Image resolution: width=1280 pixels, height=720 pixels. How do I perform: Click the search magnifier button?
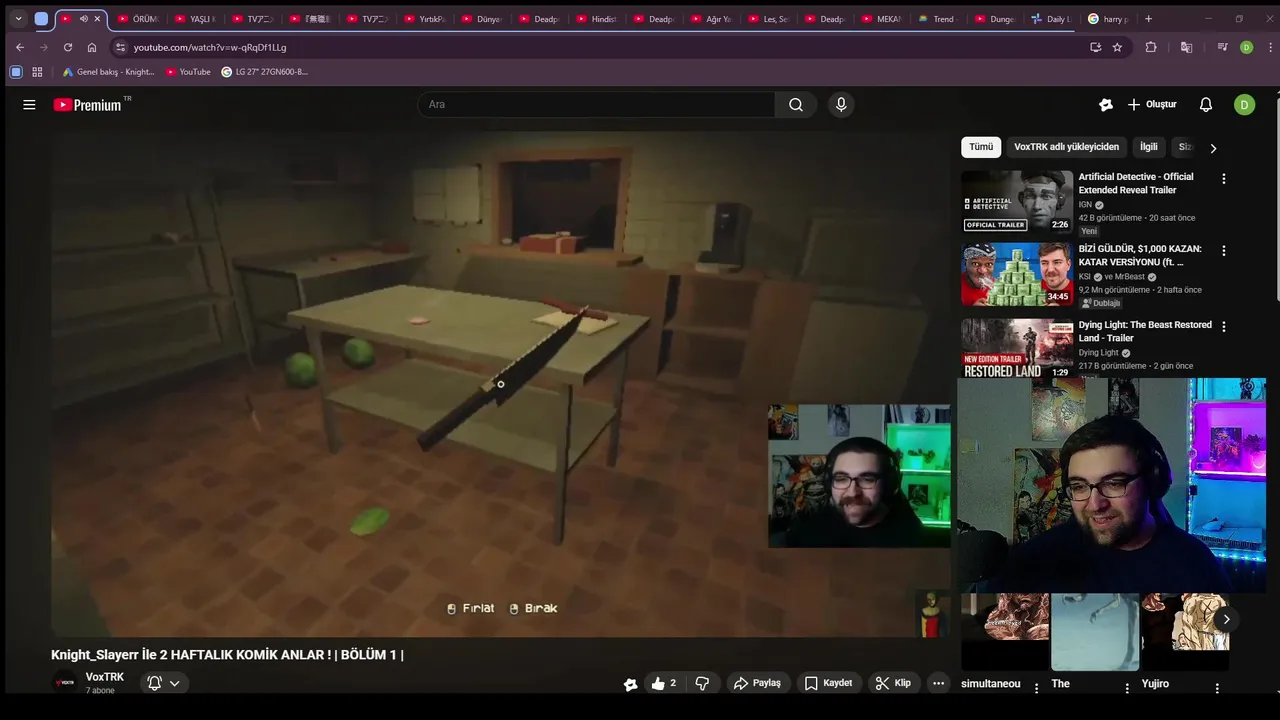pyautogui.click(x=796, y=105)
